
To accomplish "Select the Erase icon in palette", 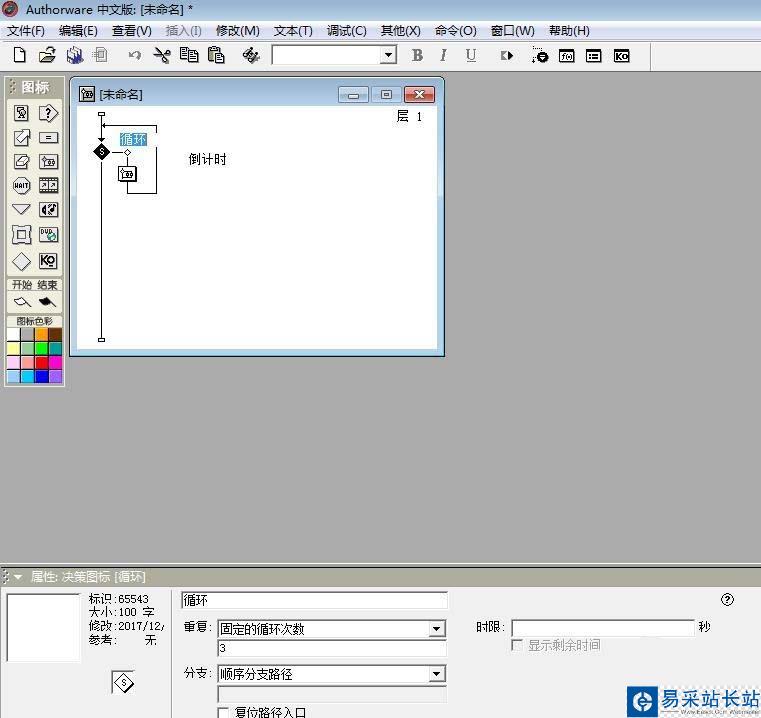I will coord(21,161).
